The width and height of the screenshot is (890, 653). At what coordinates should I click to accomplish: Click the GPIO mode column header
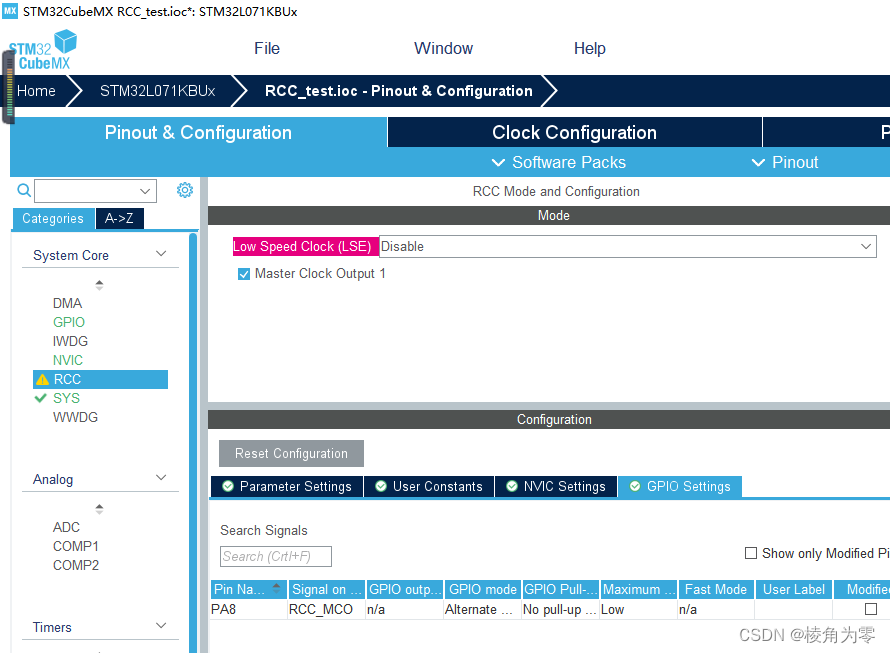[x=482, y=589]
